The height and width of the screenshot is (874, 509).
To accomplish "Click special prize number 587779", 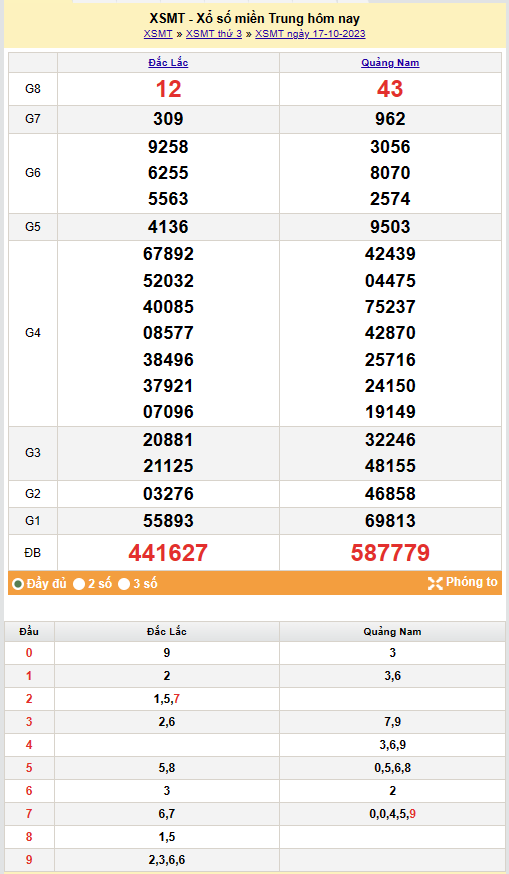I will 390,553.
